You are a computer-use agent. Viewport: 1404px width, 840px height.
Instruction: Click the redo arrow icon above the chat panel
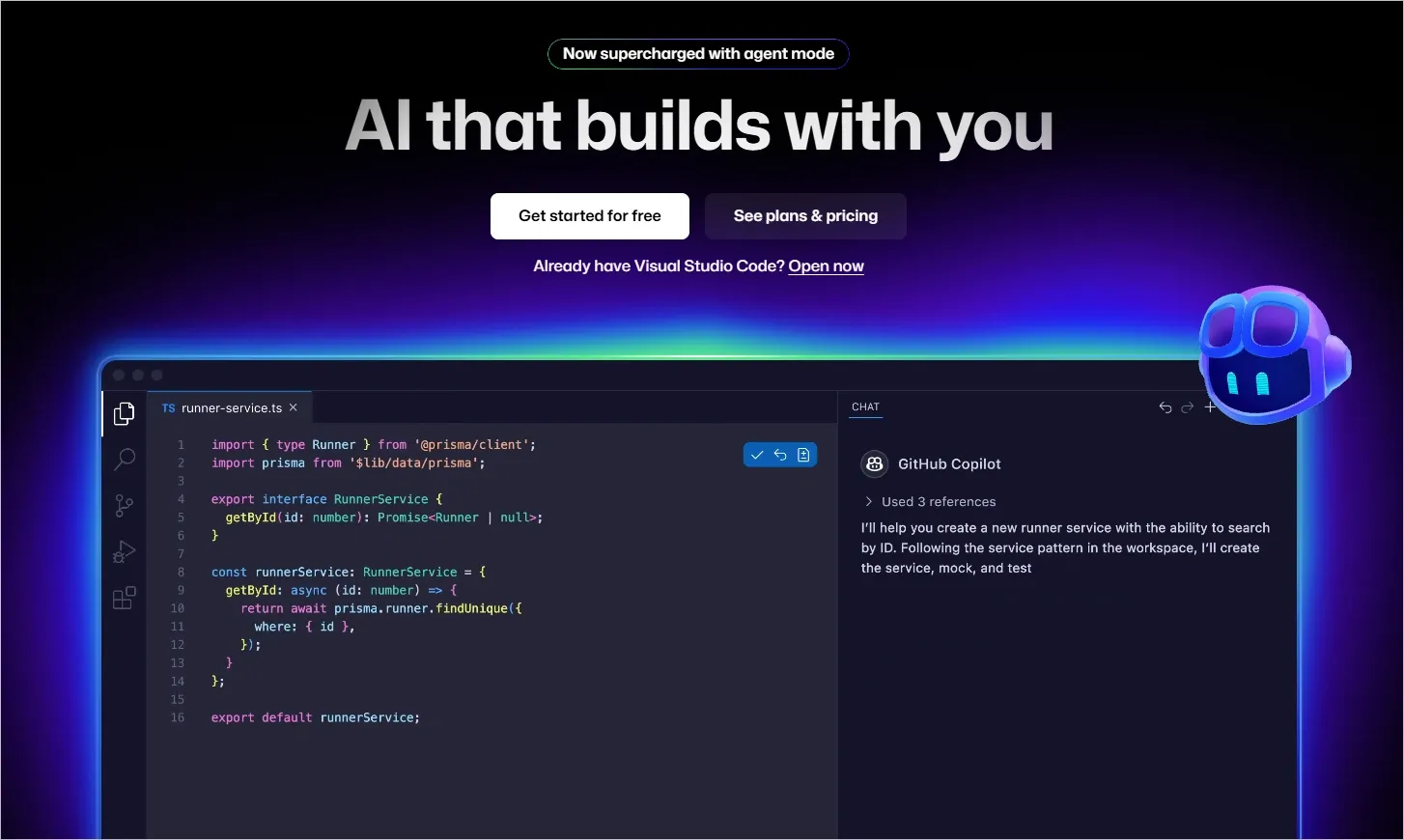point(1187,406)
